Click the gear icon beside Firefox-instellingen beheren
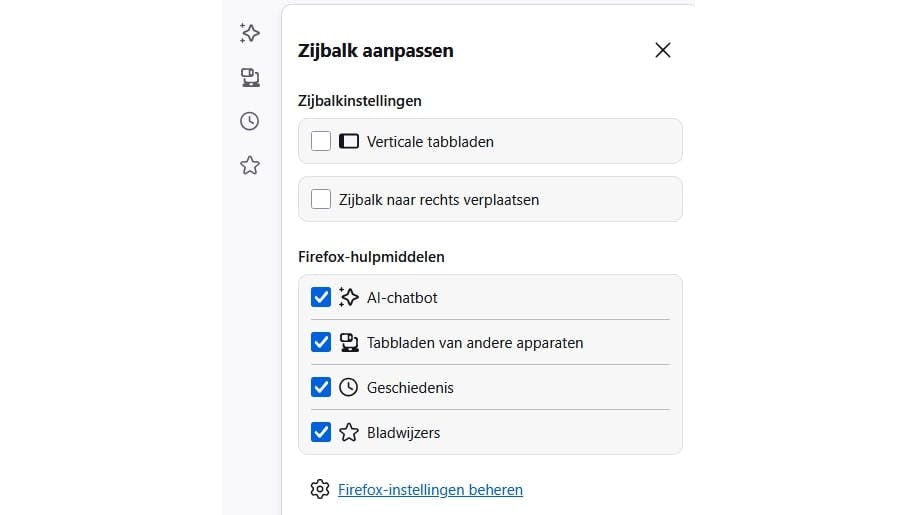 (319, 489)
